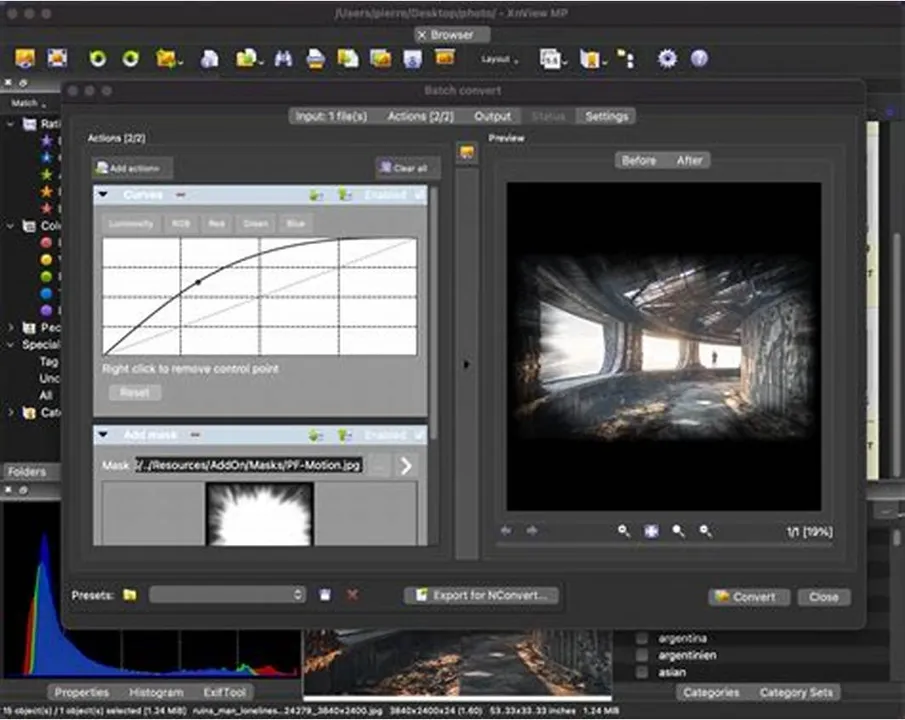Collapse the Curves action disclosure triangle
This screenshot has height=720, width=905.
(x=103, y=195)
